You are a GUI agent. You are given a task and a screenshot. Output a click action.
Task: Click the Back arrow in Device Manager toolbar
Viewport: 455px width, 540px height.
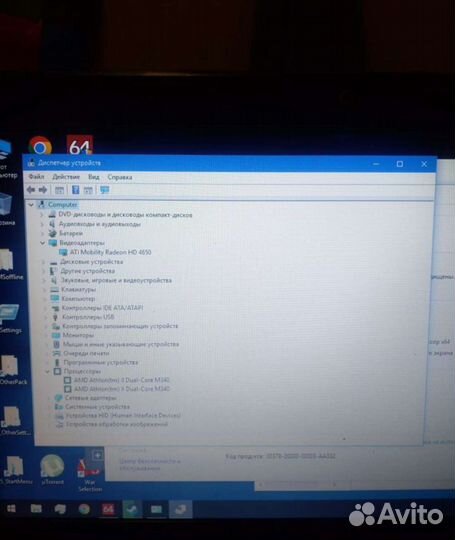click(31, 190)
